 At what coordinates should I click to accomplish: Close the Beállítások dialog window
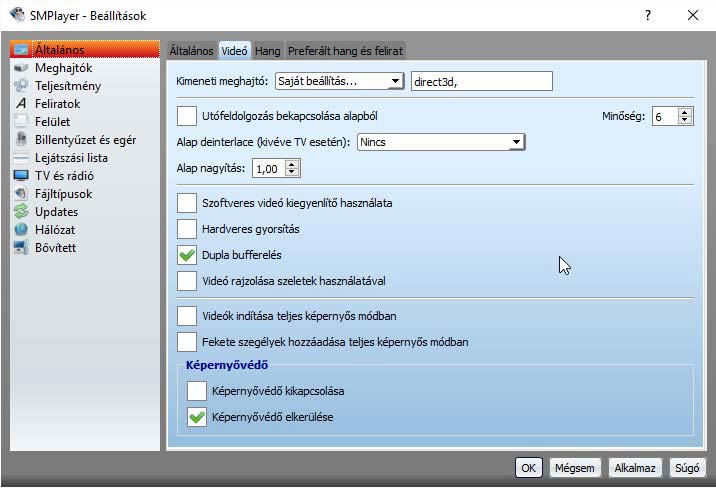[693, 16]
